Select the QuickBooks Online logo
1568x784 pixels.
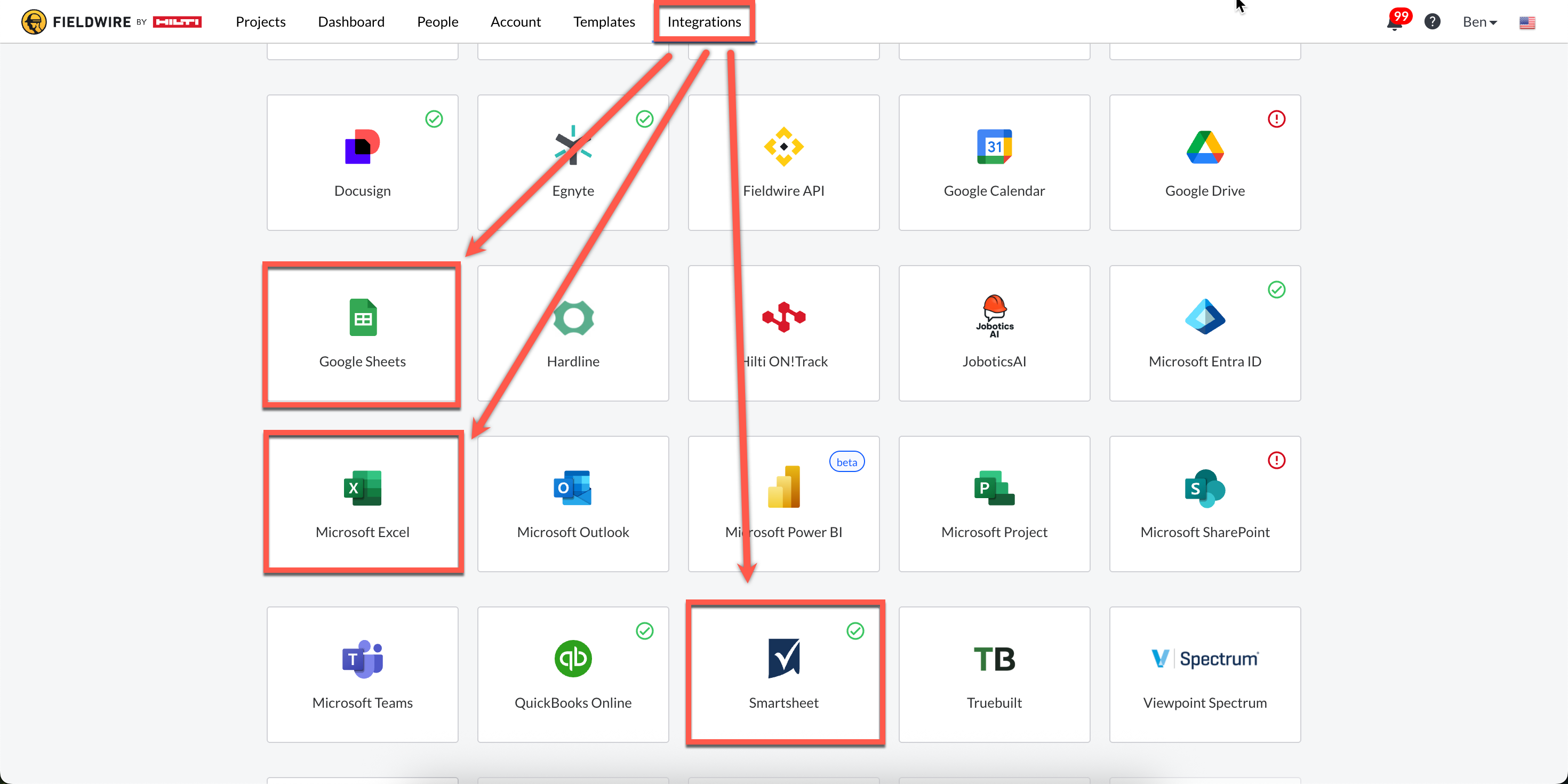click(x=573, y=658)
